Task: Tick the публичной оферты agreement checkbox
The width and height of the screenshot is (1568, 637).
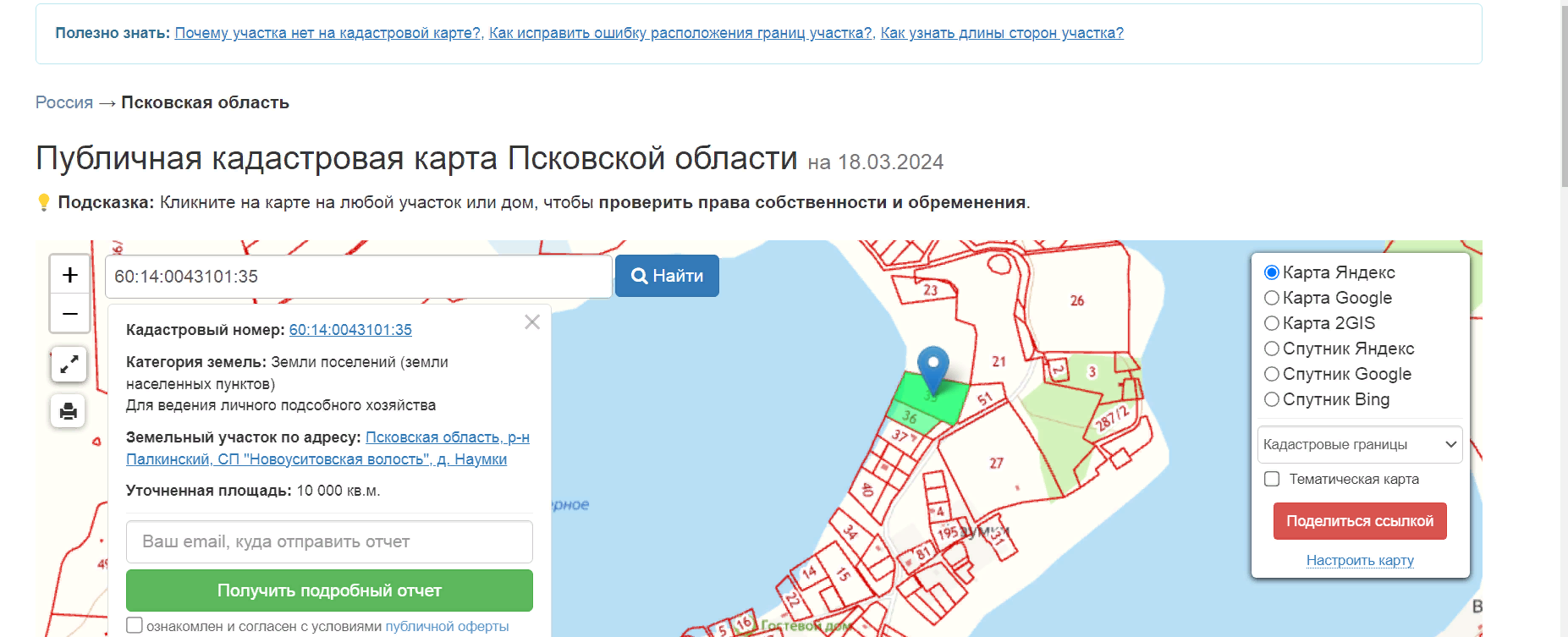Action: click(x=135, y=625)
